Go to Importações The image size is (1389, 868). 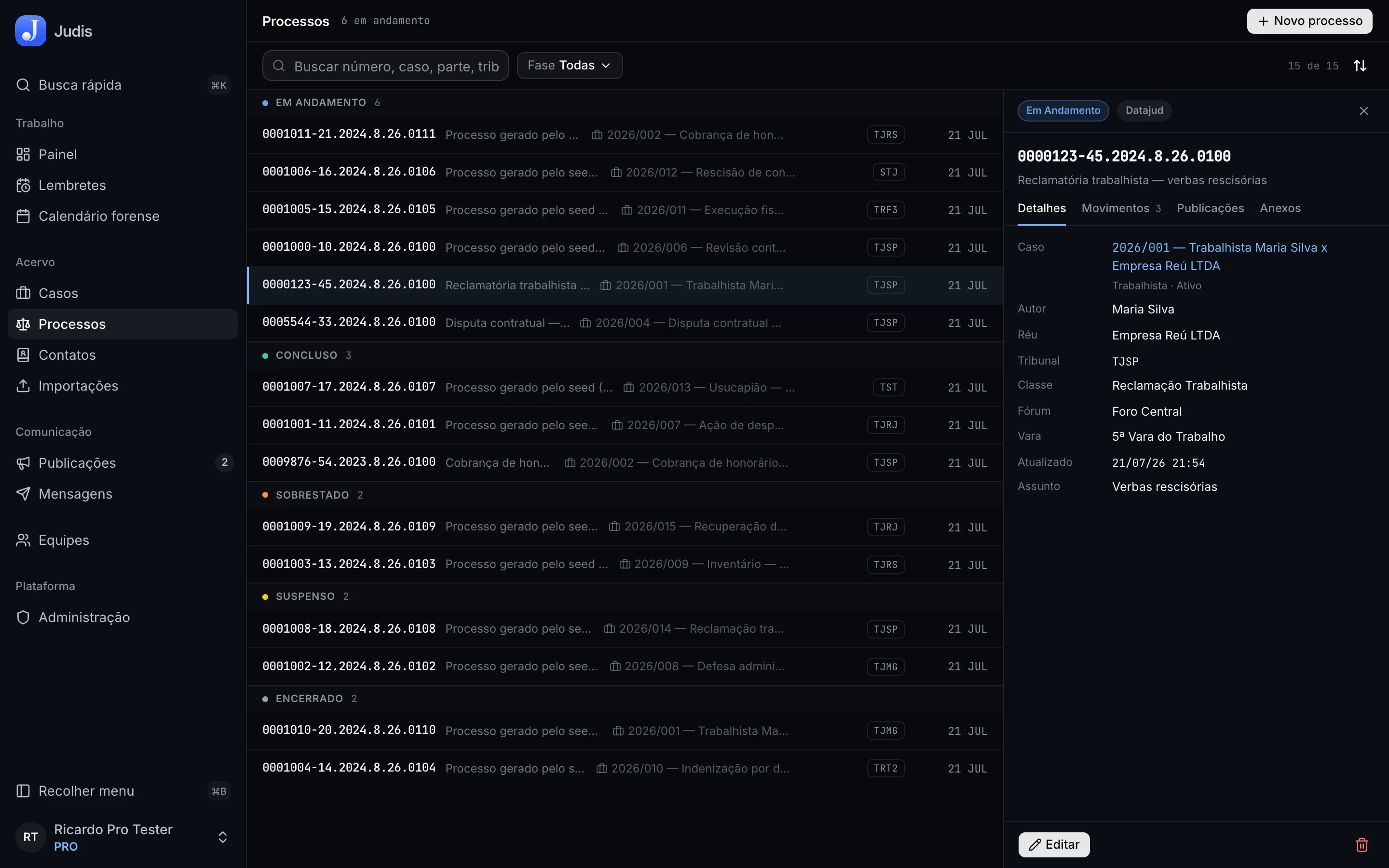point(123,386)
